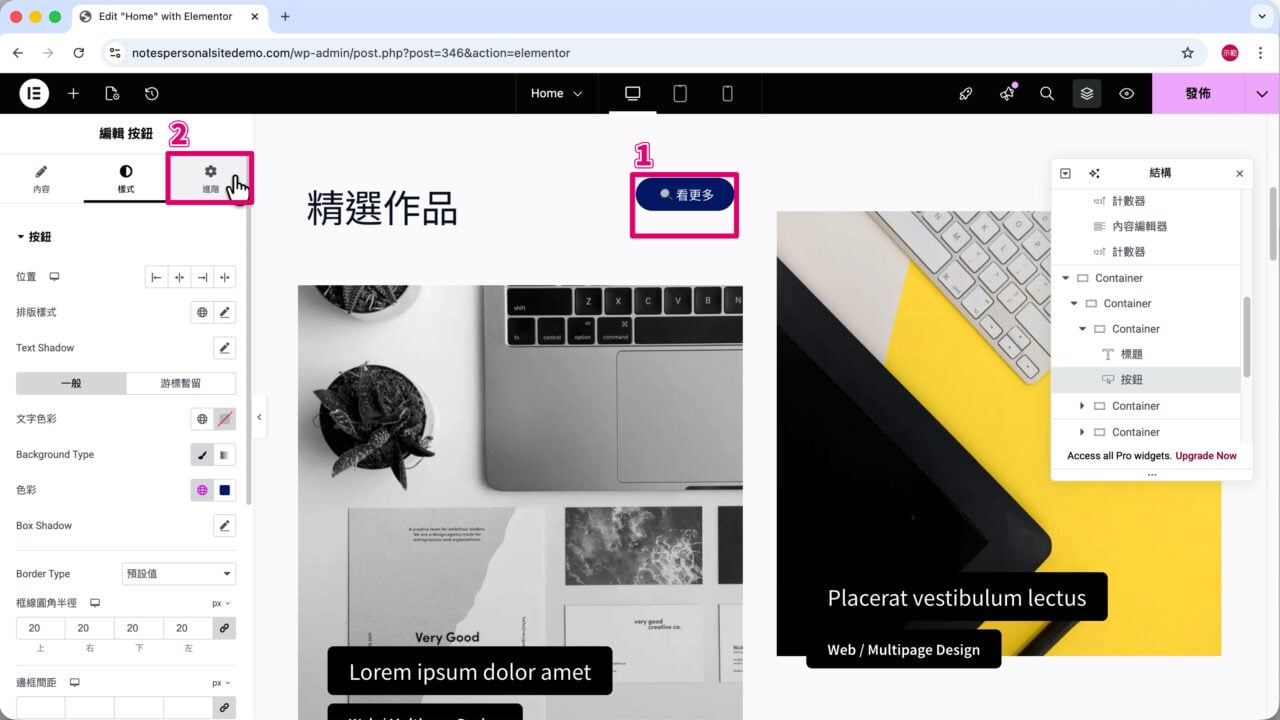Select the 游標暫留 hover state
Image resolution: width=1280 pixels, height=720 pixels.
(181, 383)
